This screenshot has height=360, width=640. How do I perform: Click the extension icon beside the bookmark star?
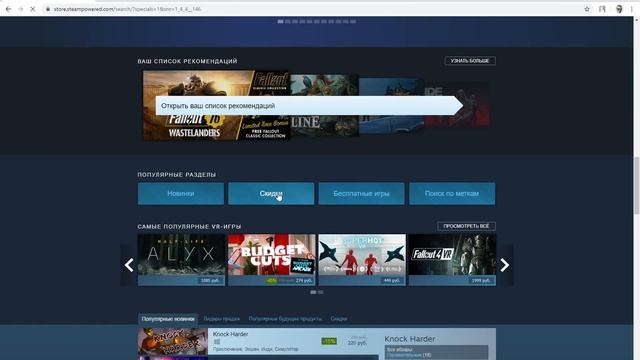(602, 9)
